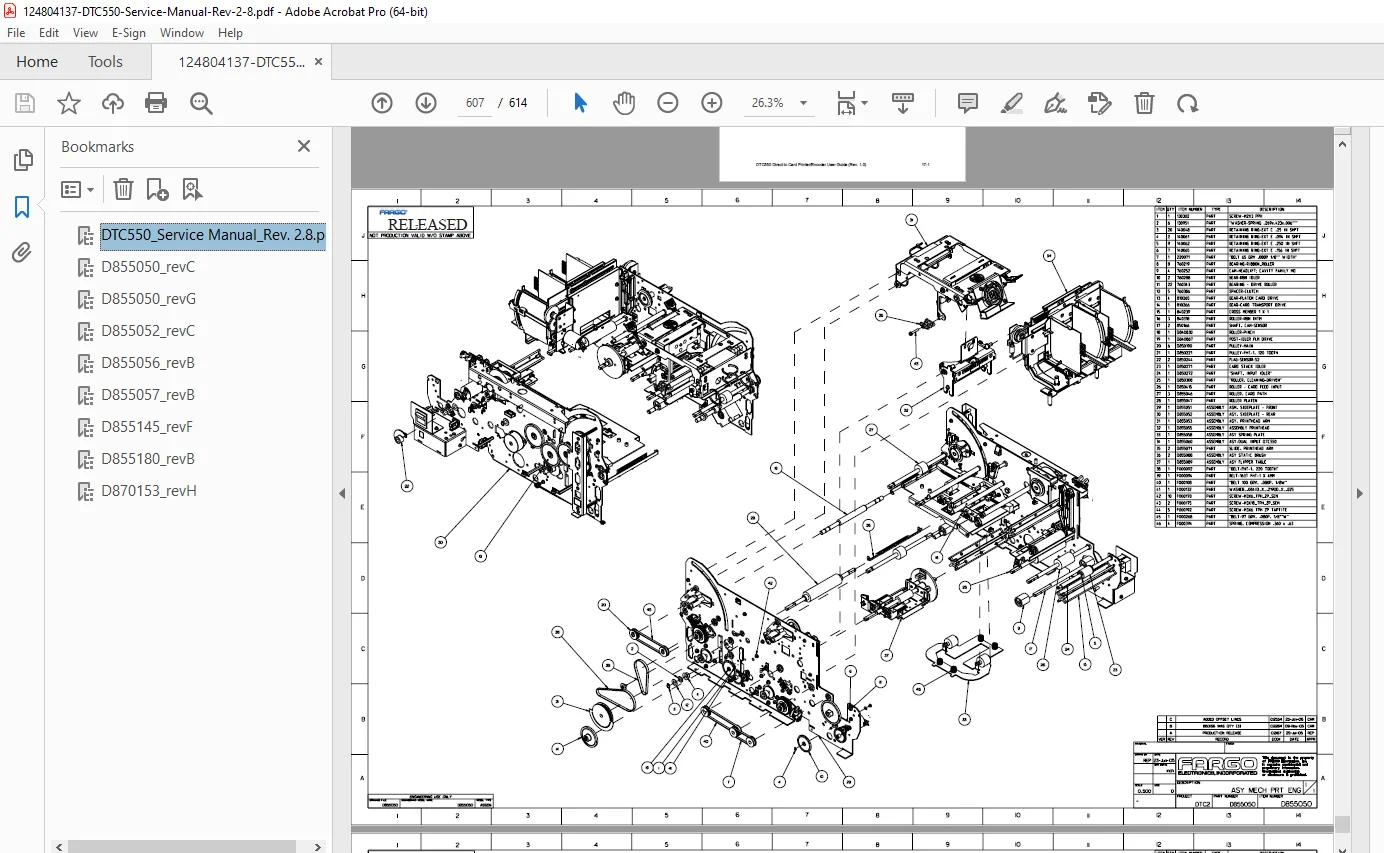Switch to the Home tab
Viewport: 1384px width, 853px height.
point(37,62)
